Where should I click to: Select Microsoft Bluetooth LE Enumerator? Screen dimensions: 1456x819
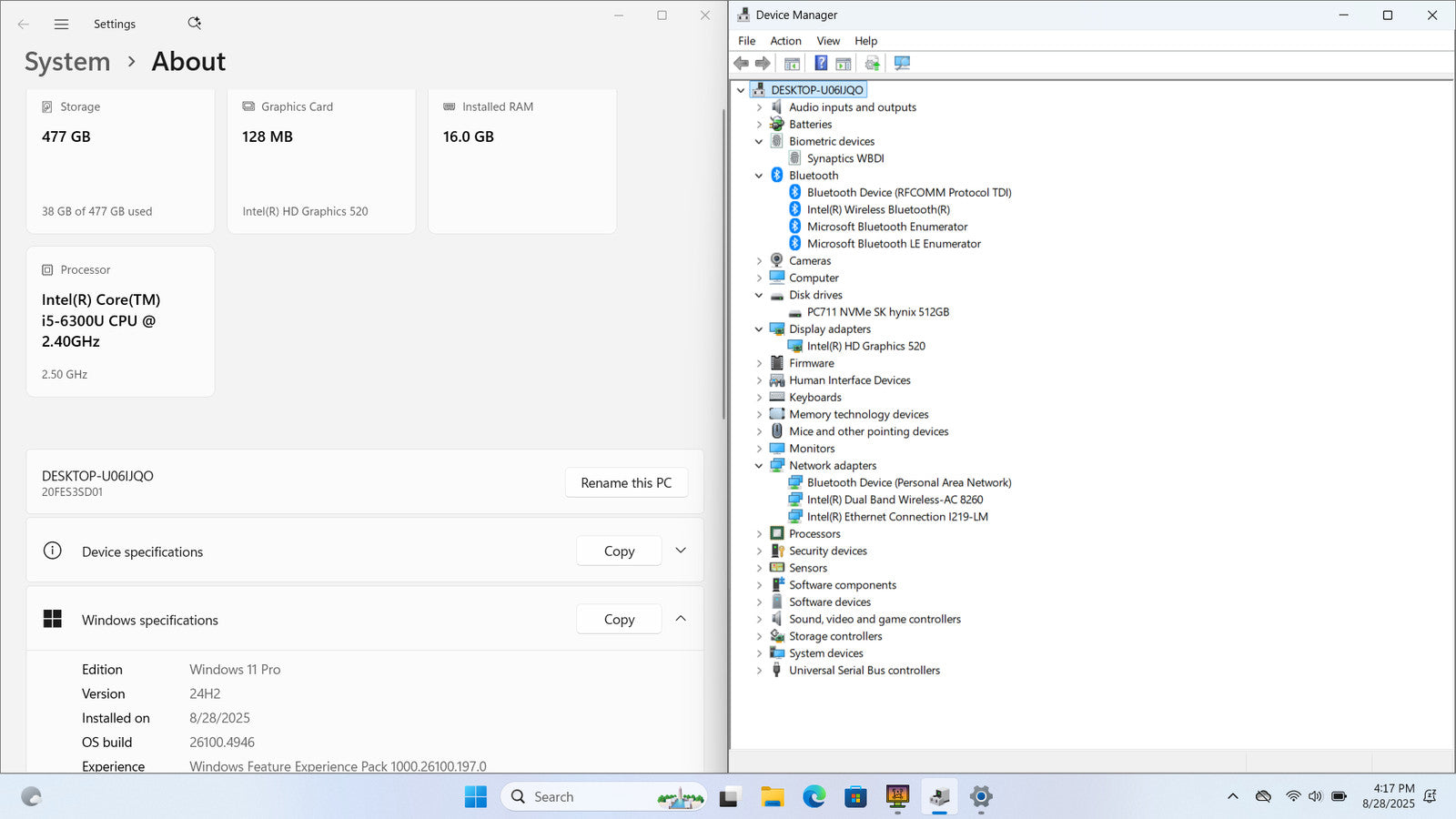(894, 244)
